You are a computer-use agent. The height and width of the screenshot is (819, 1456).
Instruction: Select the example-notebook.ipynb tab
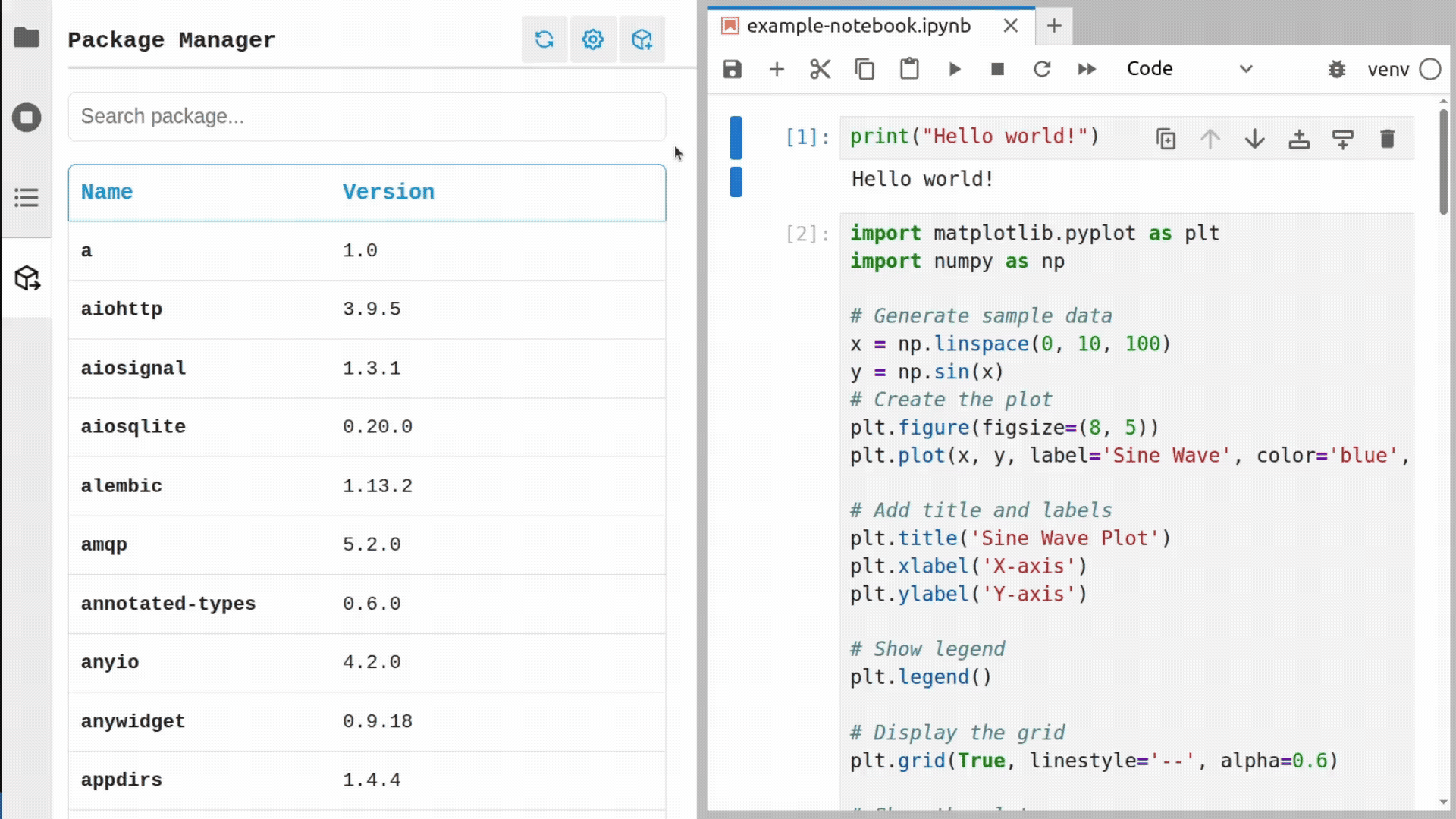pos(857,25)
